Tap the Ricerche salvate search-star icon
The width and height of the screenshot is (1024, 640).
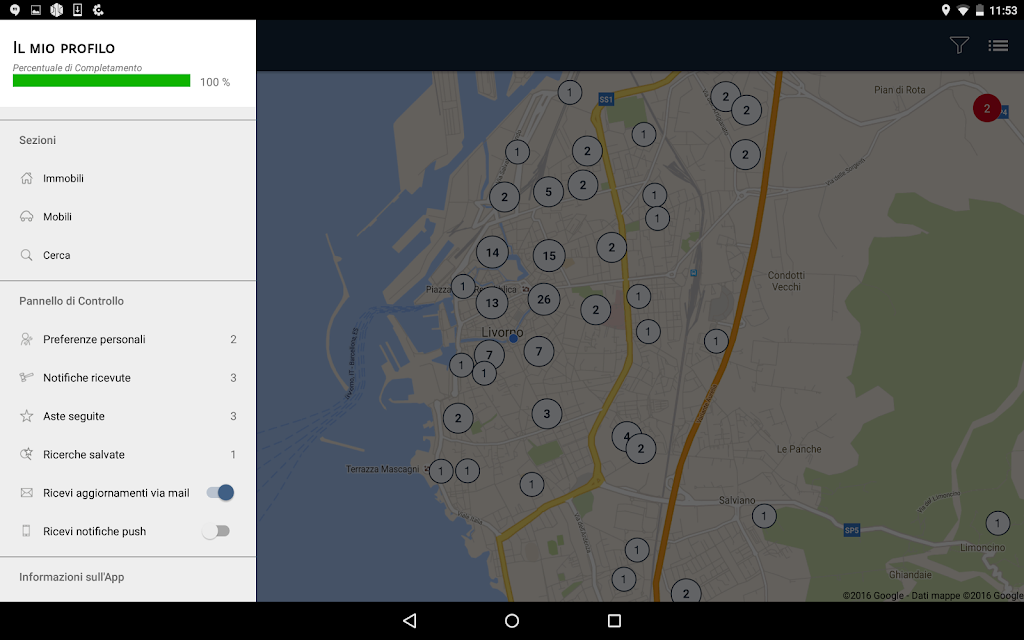point(26,454)
